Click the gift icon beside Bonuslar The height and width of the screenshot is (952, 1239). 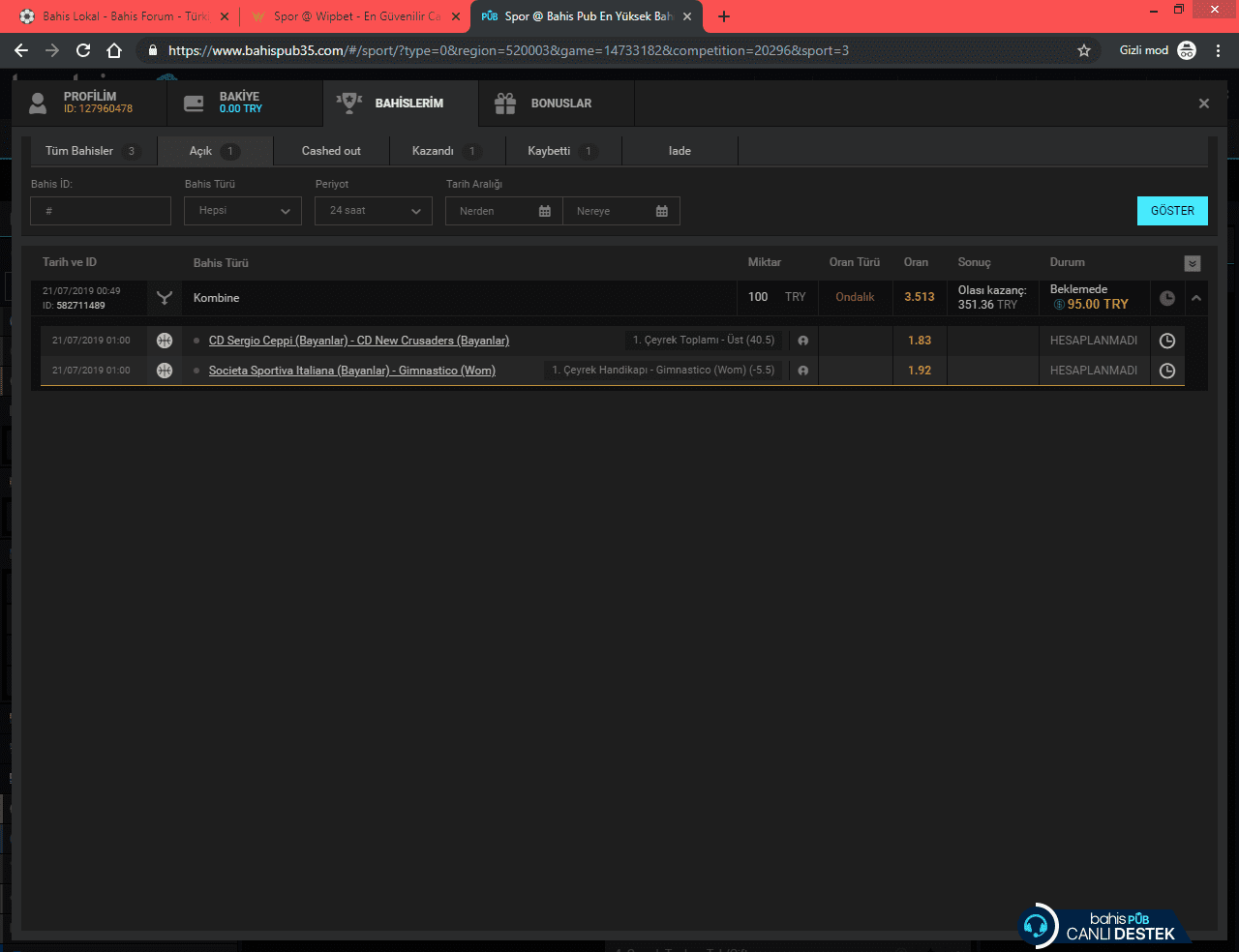[505, 104]
